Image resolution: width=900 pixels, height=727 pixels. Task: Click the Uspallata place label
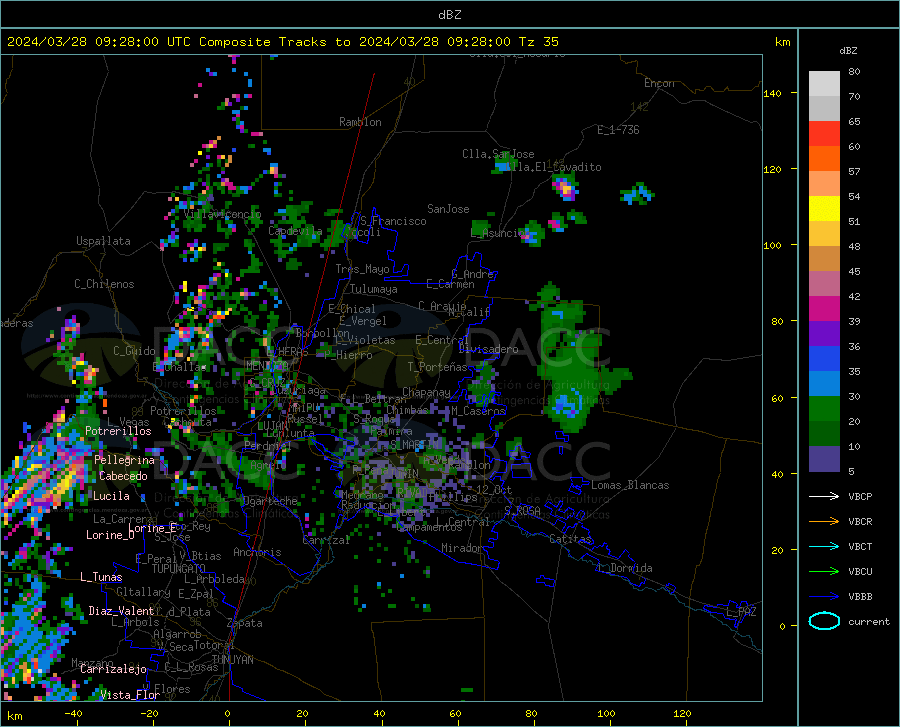[x=103, y=241]
